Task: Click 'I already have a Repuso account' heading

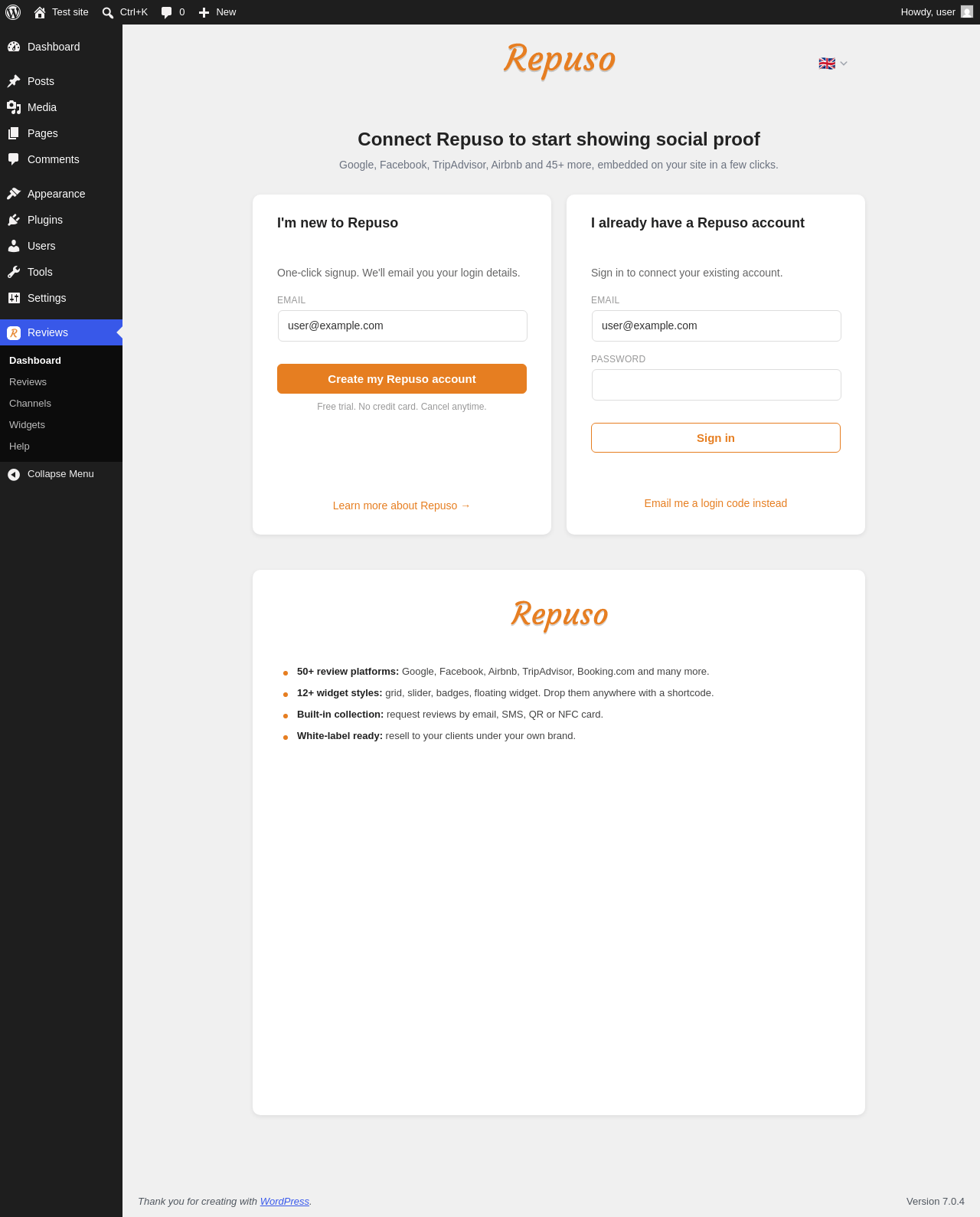Action: (697, 223)
